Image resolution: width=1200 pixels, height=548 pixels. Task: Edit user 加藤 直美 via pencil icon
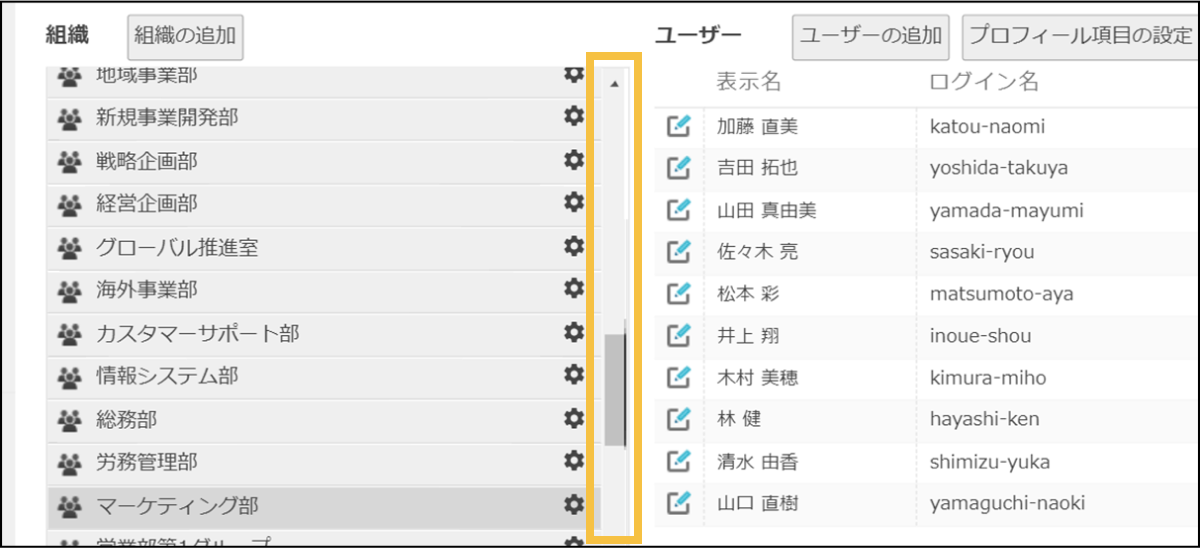pyautogui.click(x=679, y=126)
